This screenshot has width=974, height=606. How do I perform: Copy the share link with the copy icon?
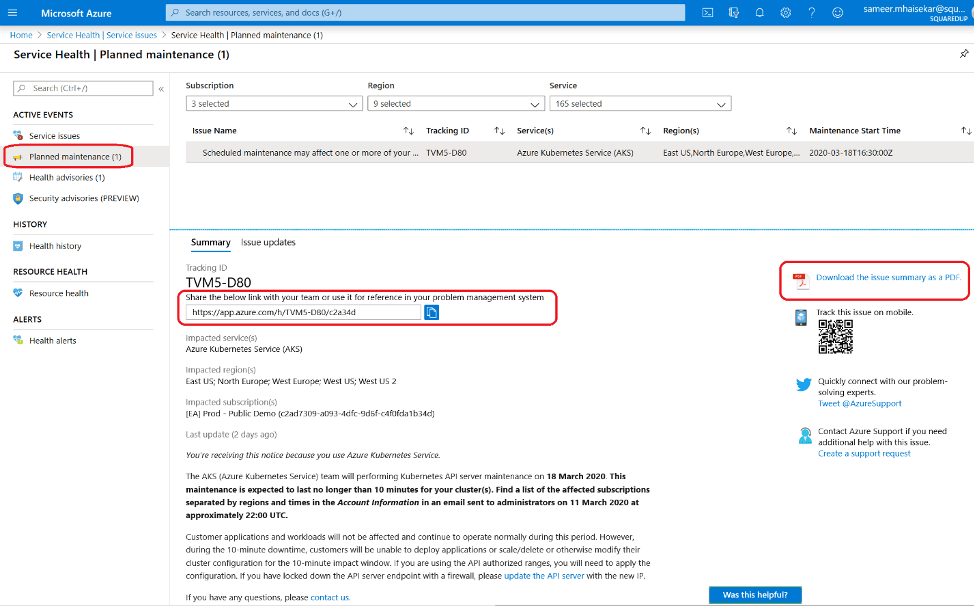click(x=431, y=312)
